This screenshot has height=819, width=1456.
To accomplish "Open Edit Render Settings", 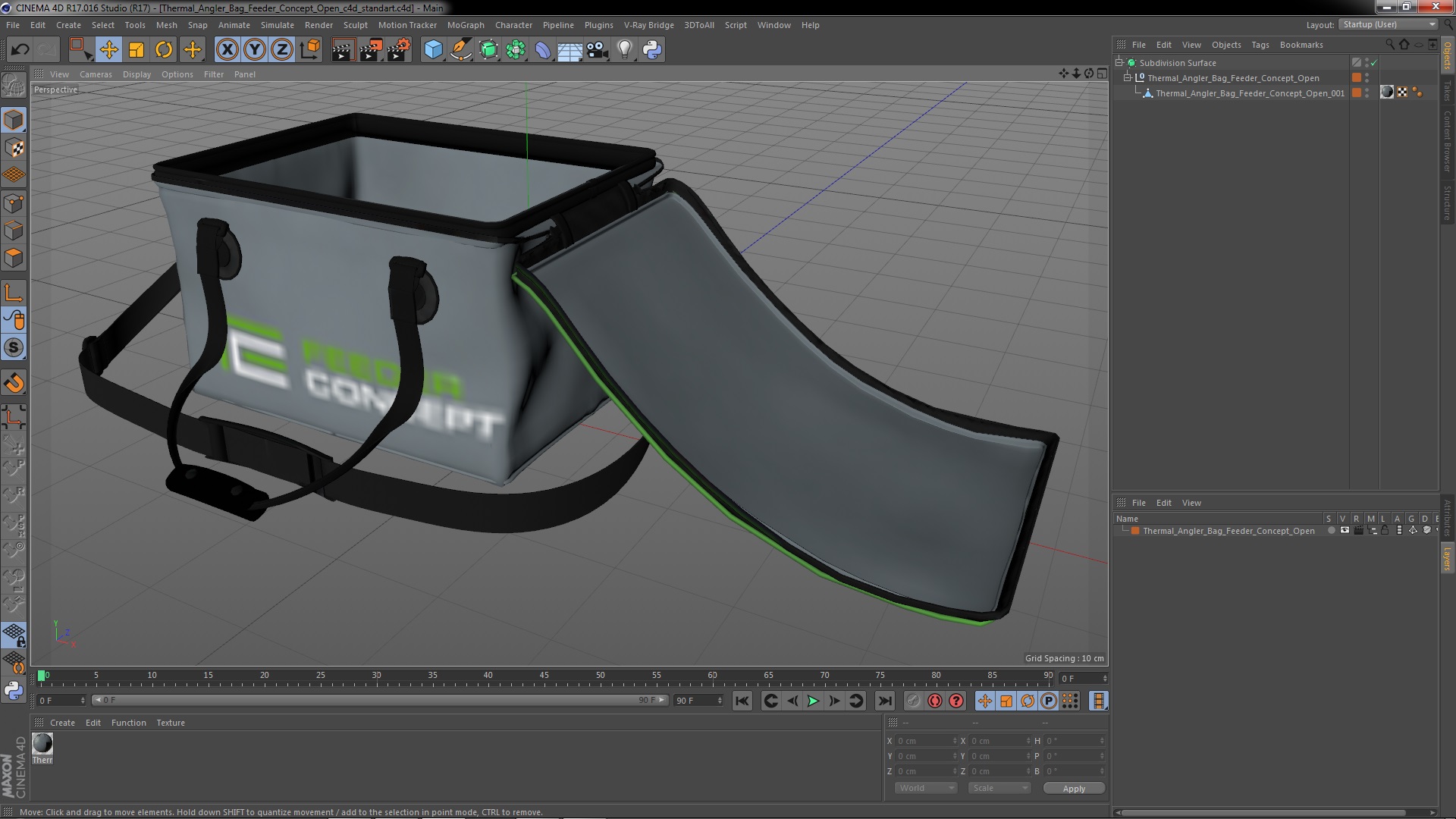I will point(398,50).
